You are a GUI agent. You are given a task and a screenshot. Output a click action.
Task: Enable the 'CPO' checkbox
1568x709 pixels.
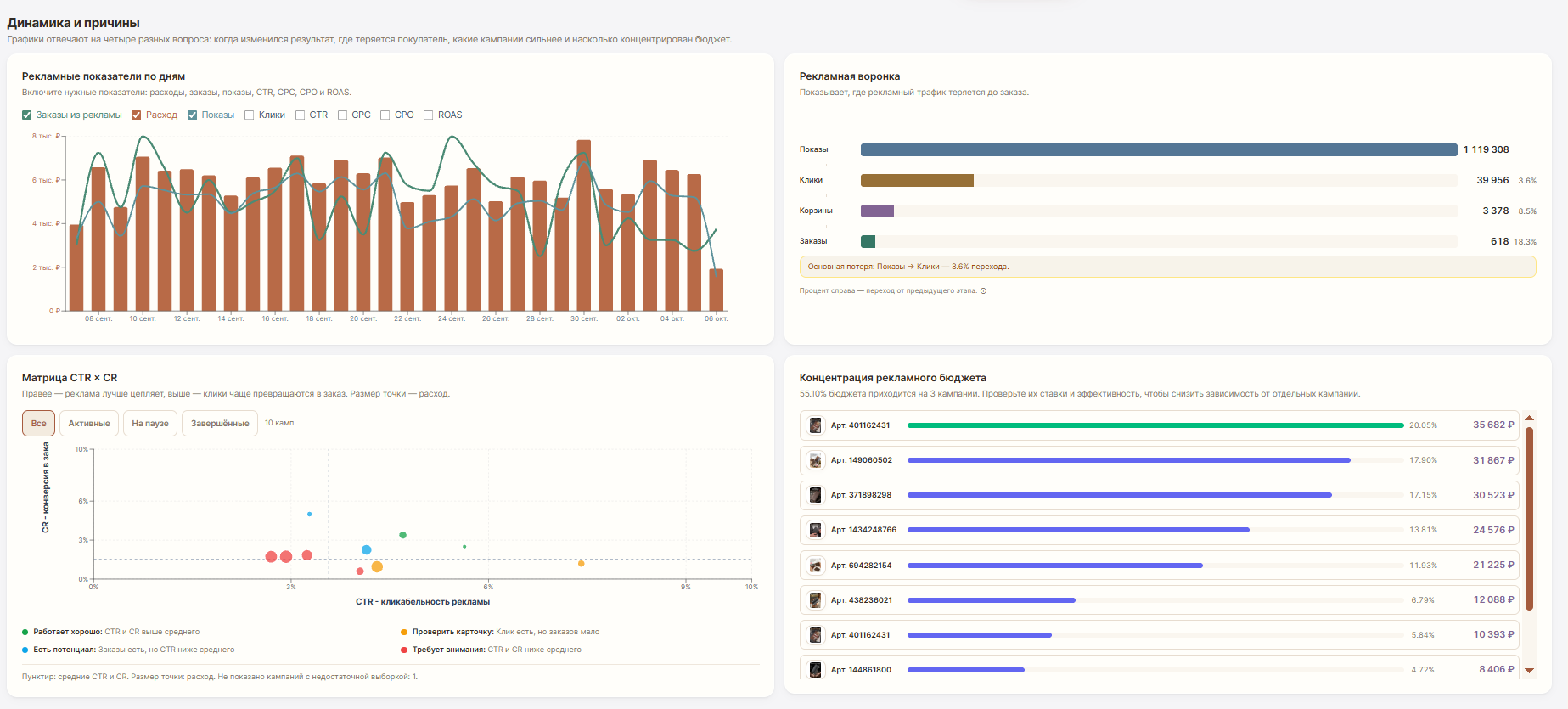(385, 115)
